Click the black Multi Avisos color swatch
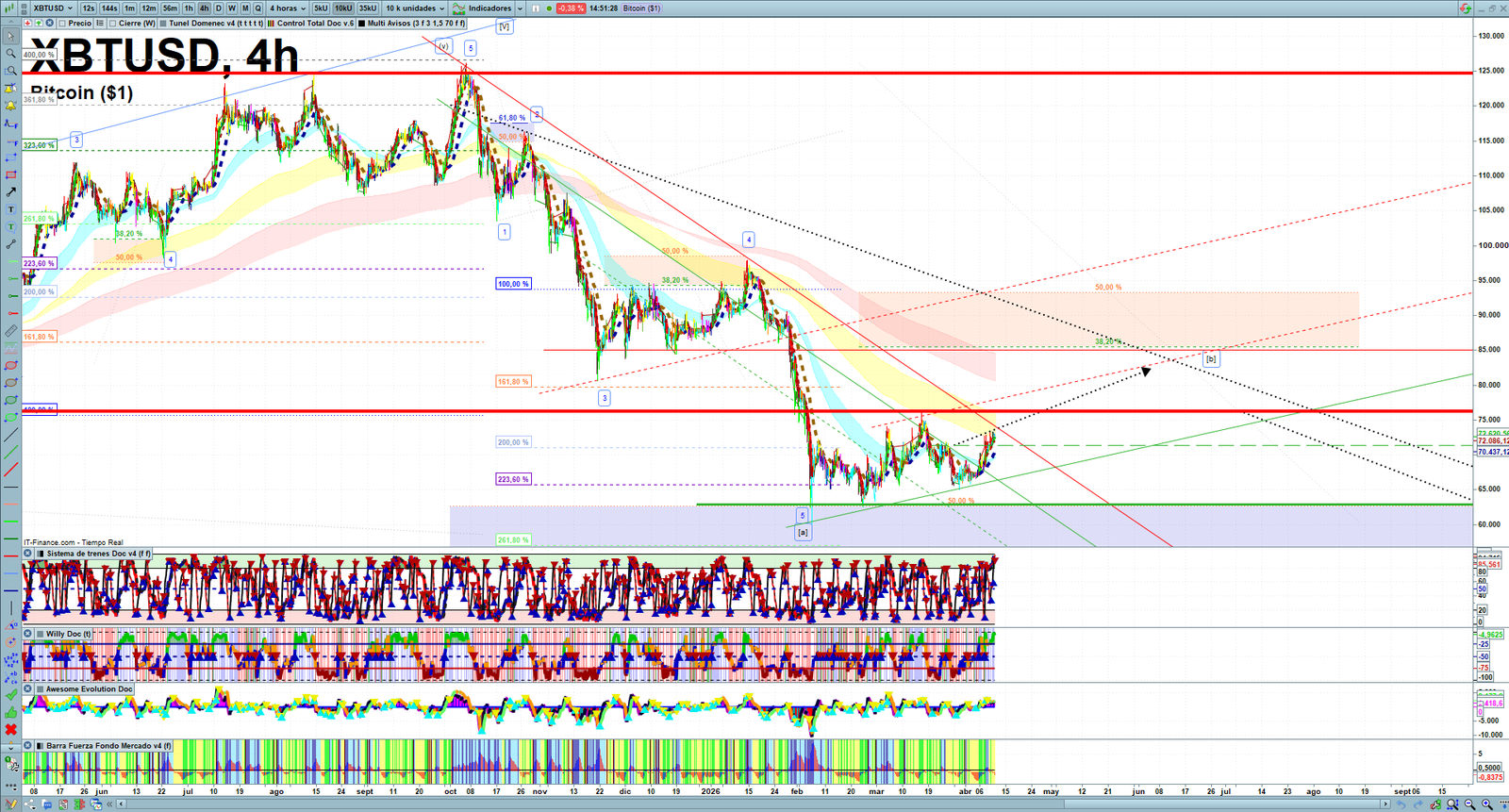 [x=361, y=24]
